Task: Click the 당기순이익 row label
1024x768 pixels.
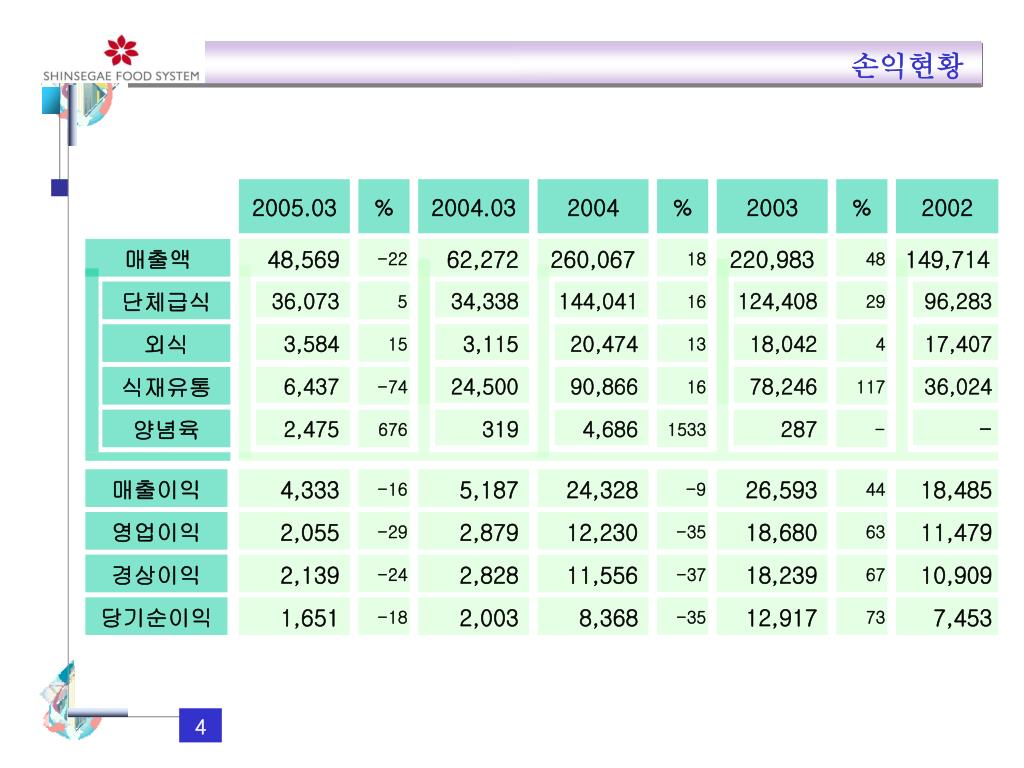Action: coord(156,617)
